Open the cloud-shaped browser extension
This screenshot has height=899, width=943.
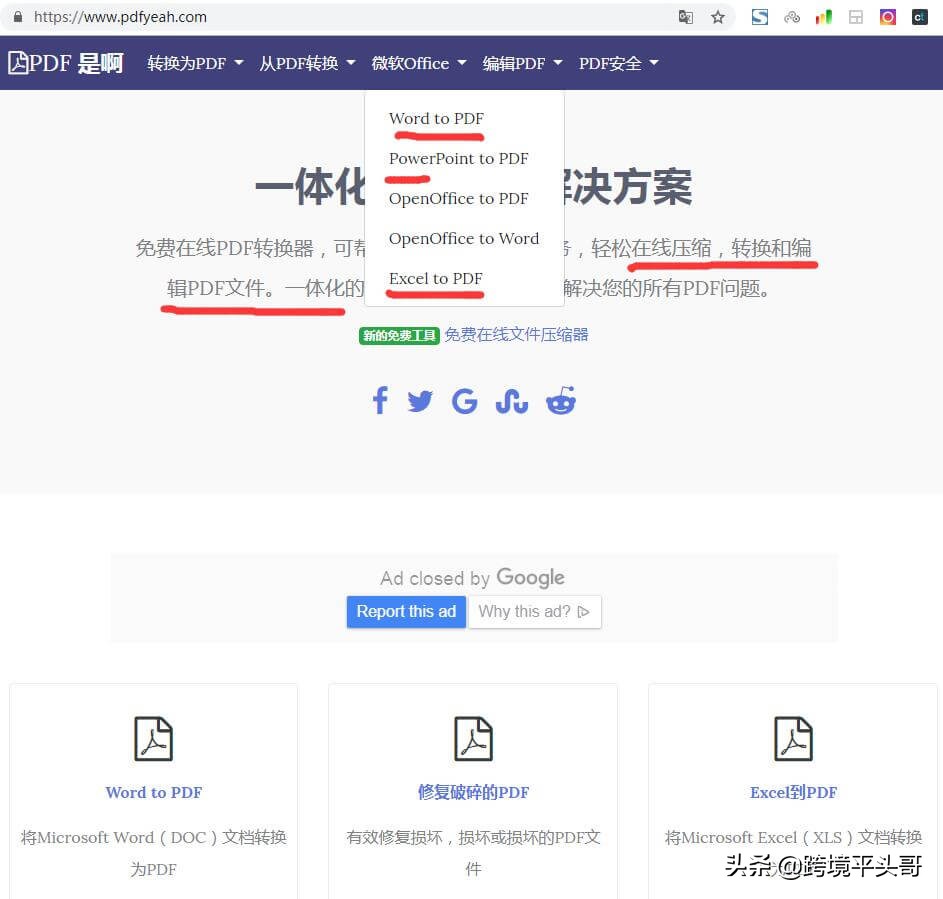[792, 17]
